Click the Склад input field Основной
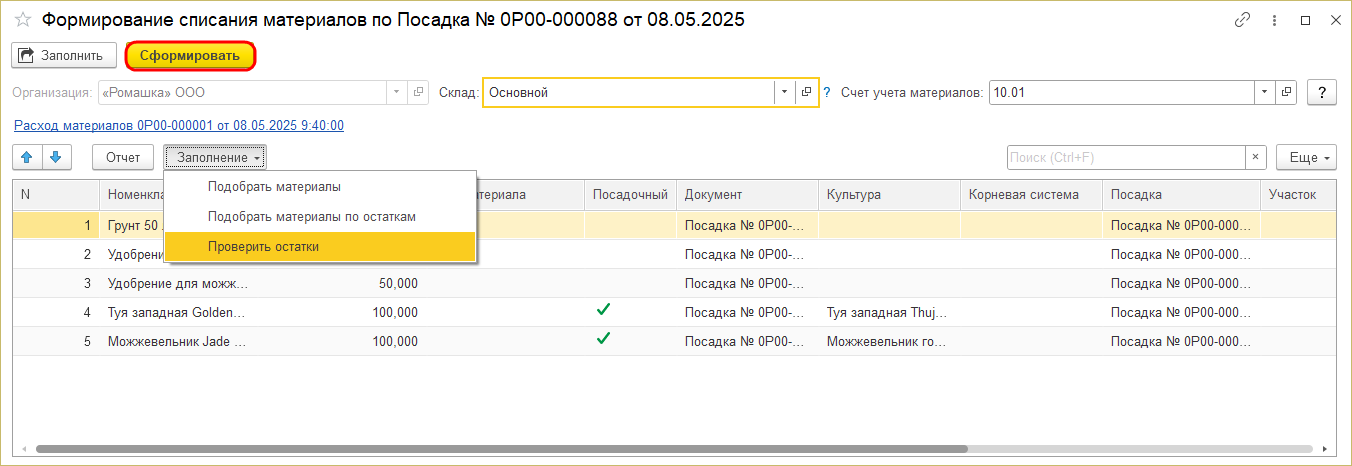The height and width of the screenshot is (466, 1352). [x=629, y=92]
